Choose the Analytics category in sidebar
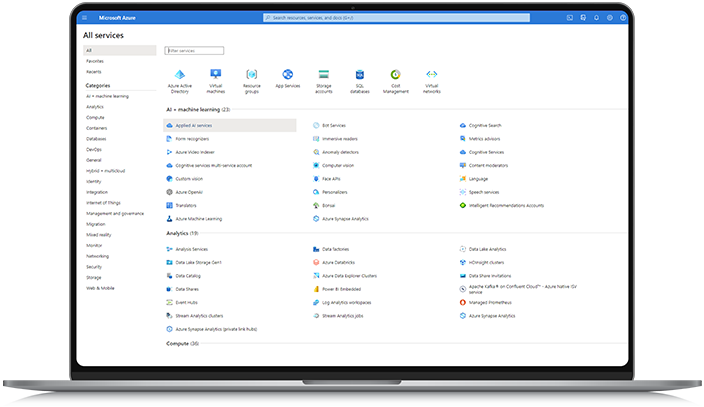Screen dimensions: 704x407 95,107
